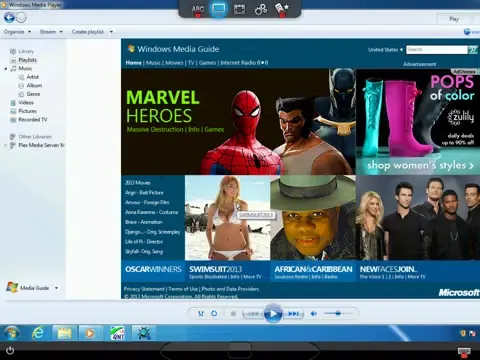480x360 pixels.
Task: Click Skyfall - Orig. Song link
Action: click(144, 252)
